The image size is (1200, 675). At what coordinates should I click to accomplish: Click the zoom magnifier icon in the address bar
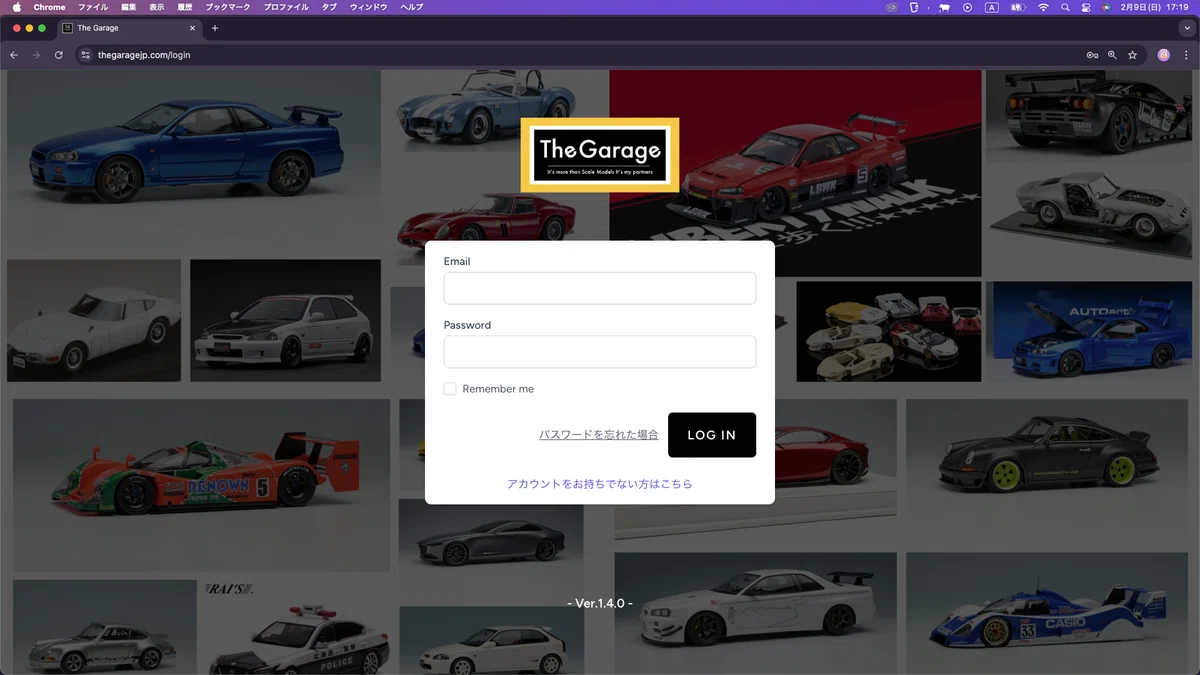coord(1112,55)
